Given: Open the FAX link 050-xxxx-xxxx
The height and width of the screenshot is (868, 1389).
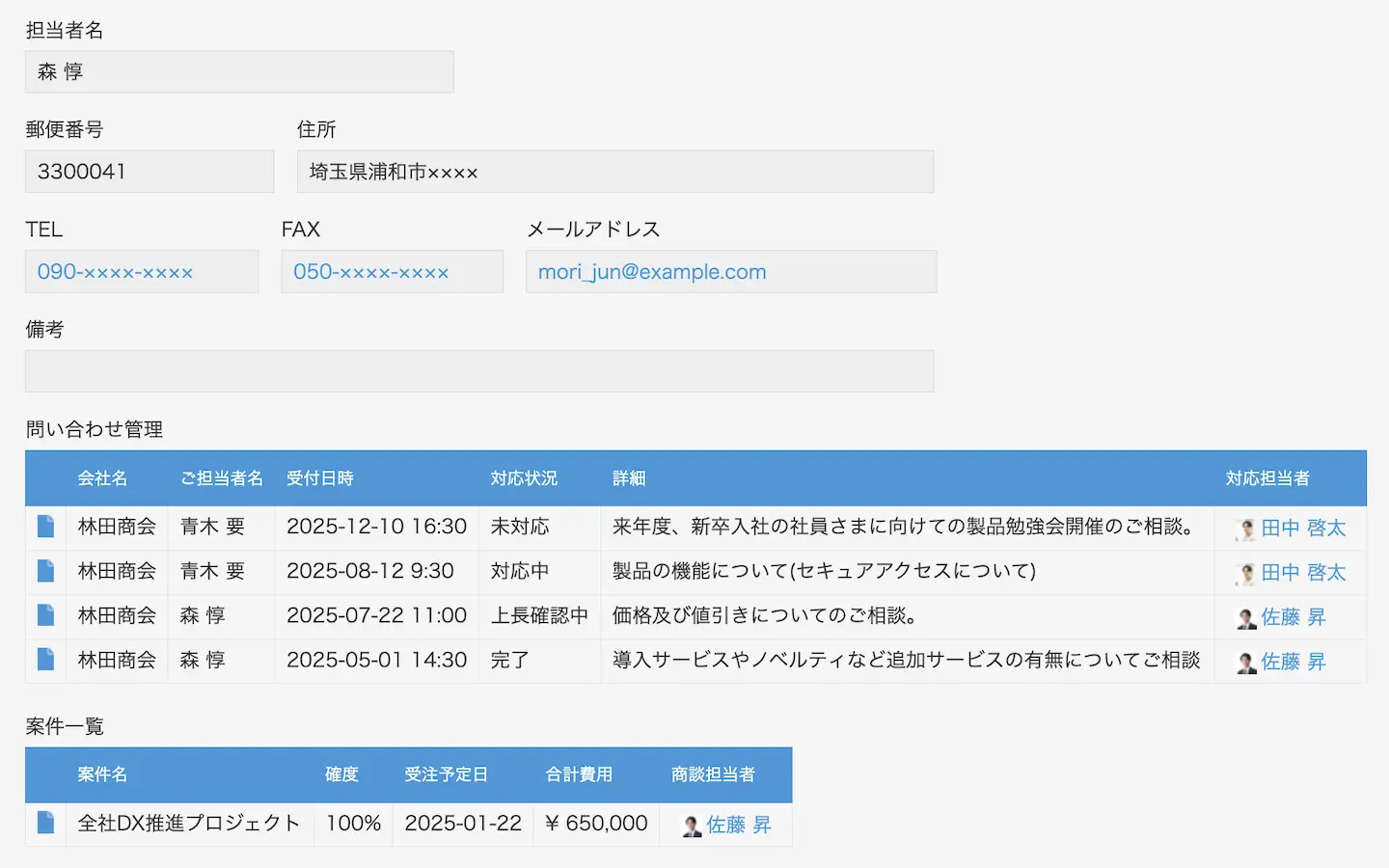Looking at the screenshot, I should click(x=371, y=272).
